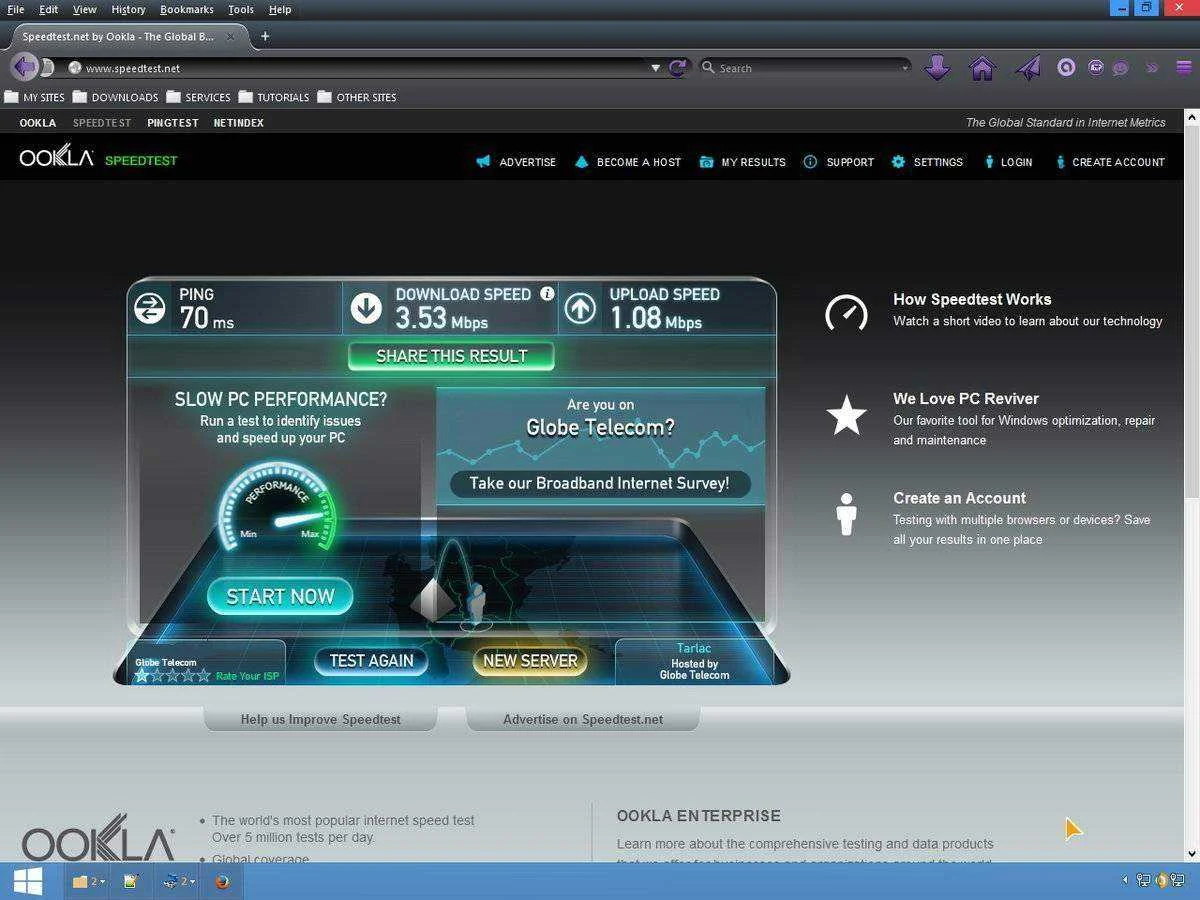Click the paper plane toolbar icon
1200x900 pixels.
coord(1028,68)
